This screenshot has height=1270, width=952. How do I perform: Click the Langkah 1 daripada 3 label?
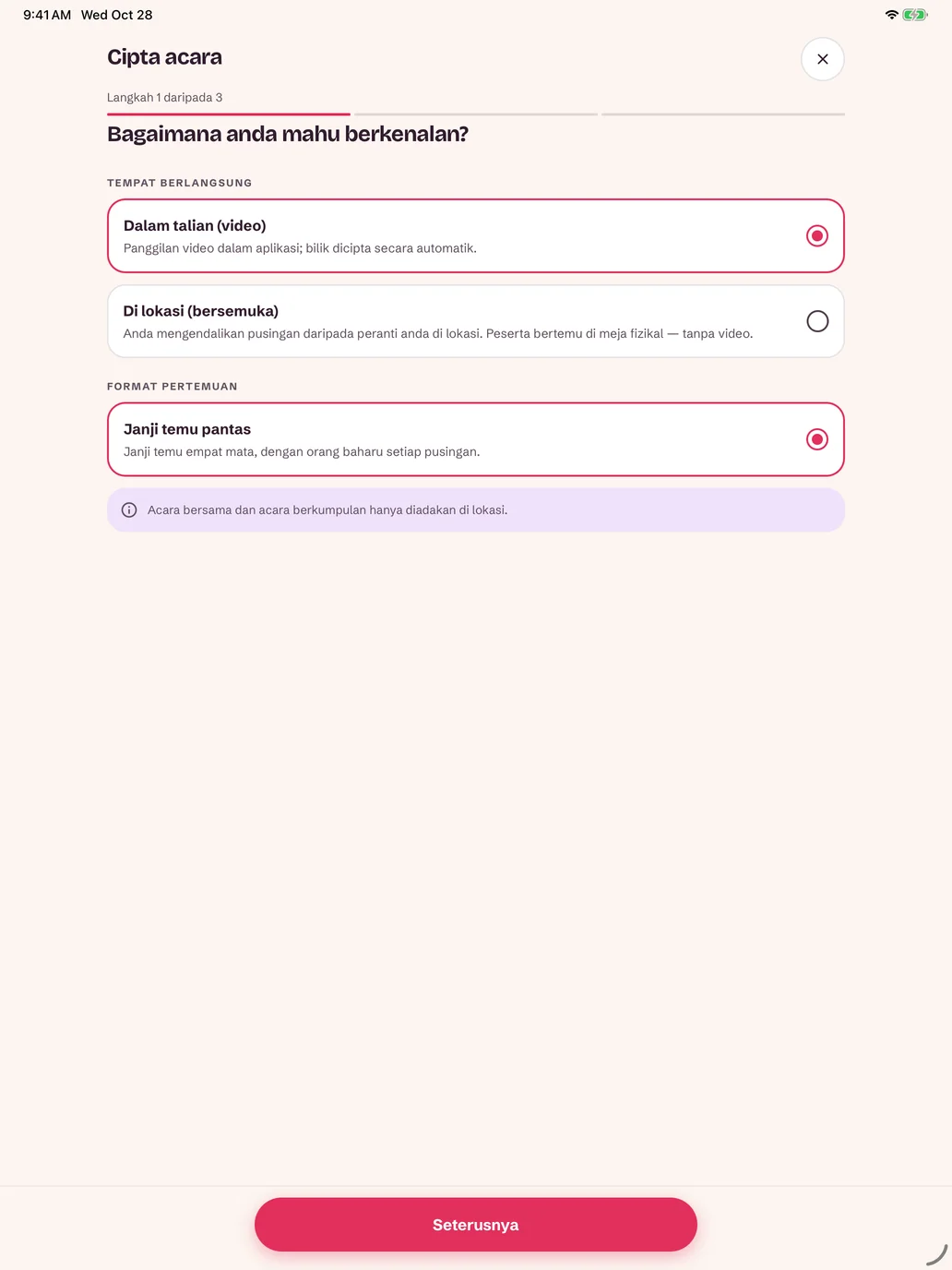point(164,97)
